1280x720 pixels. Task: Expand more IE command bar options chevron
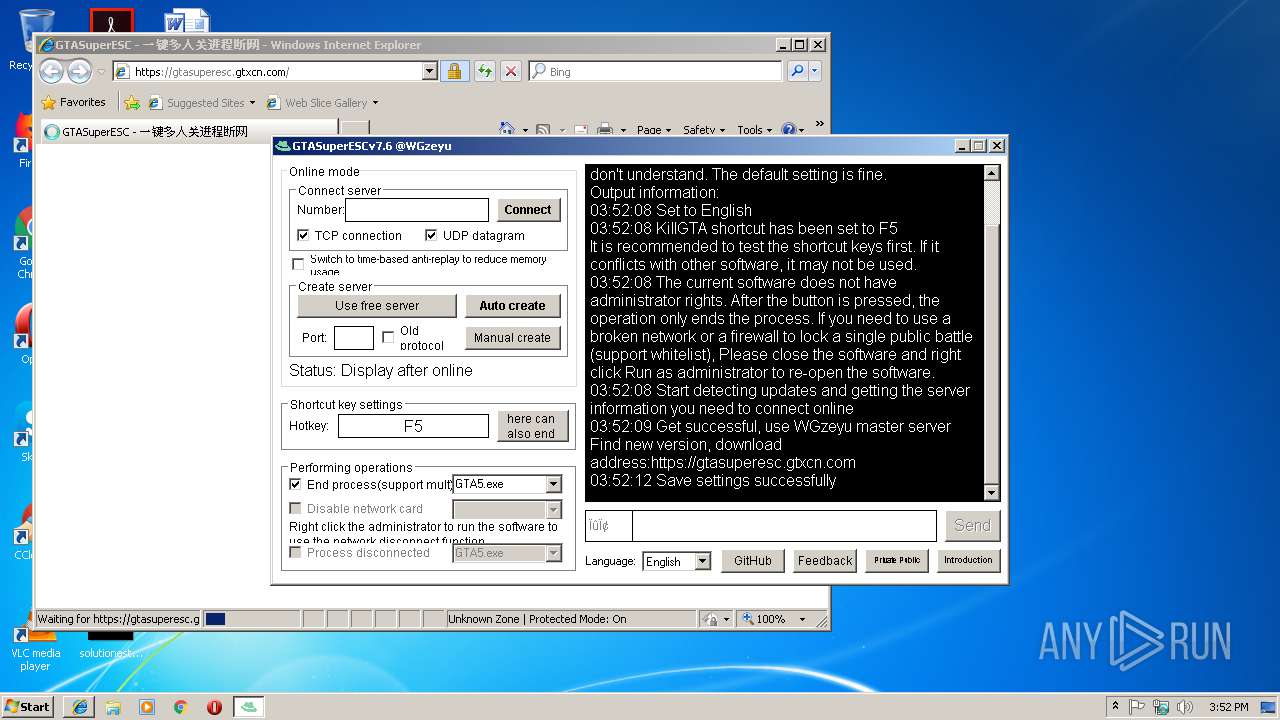click(820, 125)
